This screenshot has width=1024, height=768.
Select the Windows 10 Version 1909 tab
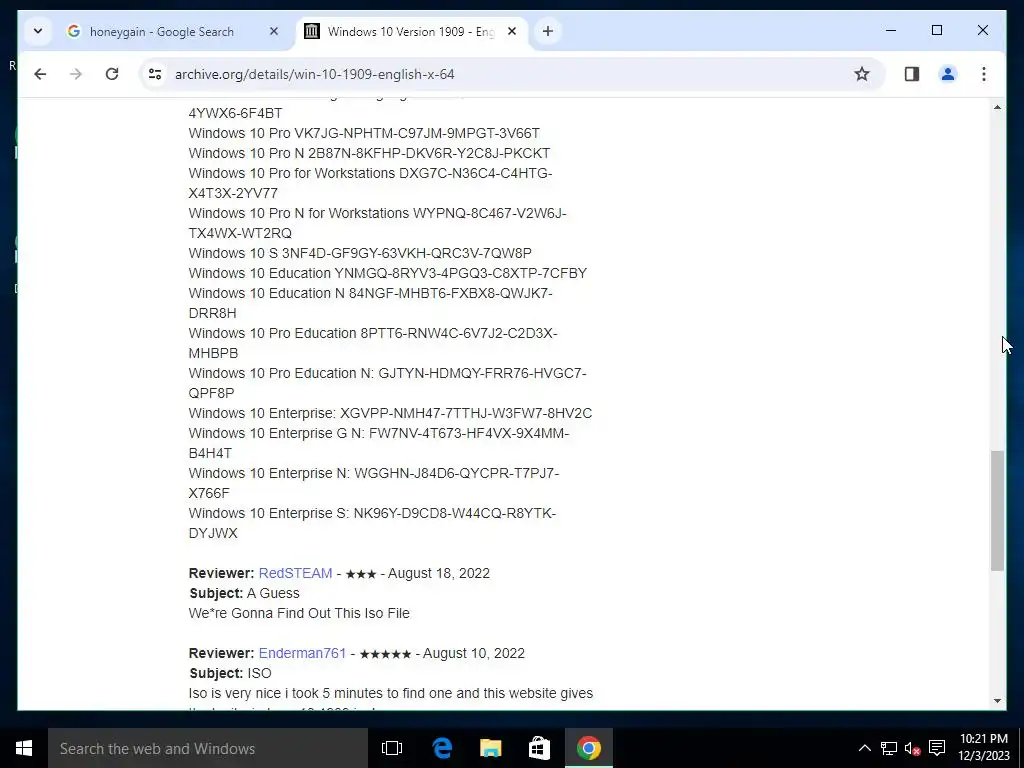(x=412, y=31)
